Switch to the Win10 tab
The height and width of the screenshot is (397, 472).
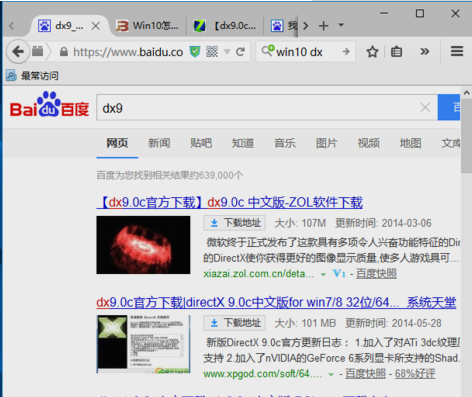click(x=148, y=26)
